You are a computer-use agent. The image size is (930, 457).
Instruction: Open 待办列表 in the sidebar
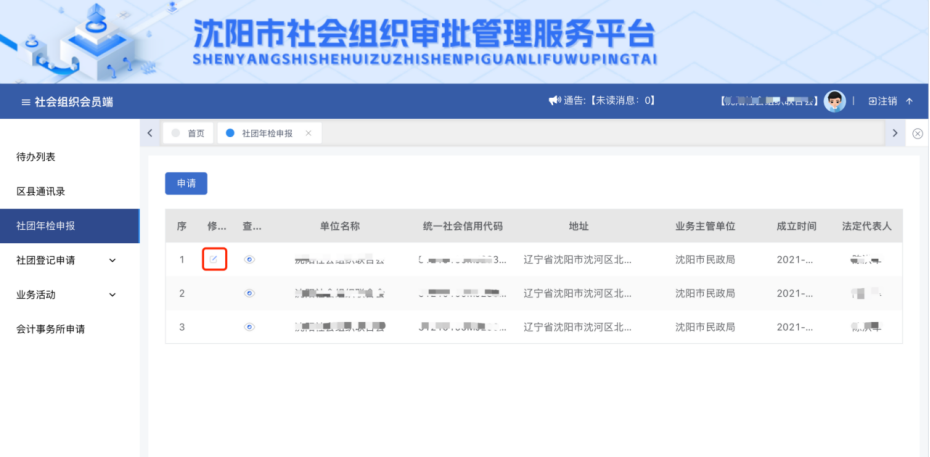coord(35,158)
